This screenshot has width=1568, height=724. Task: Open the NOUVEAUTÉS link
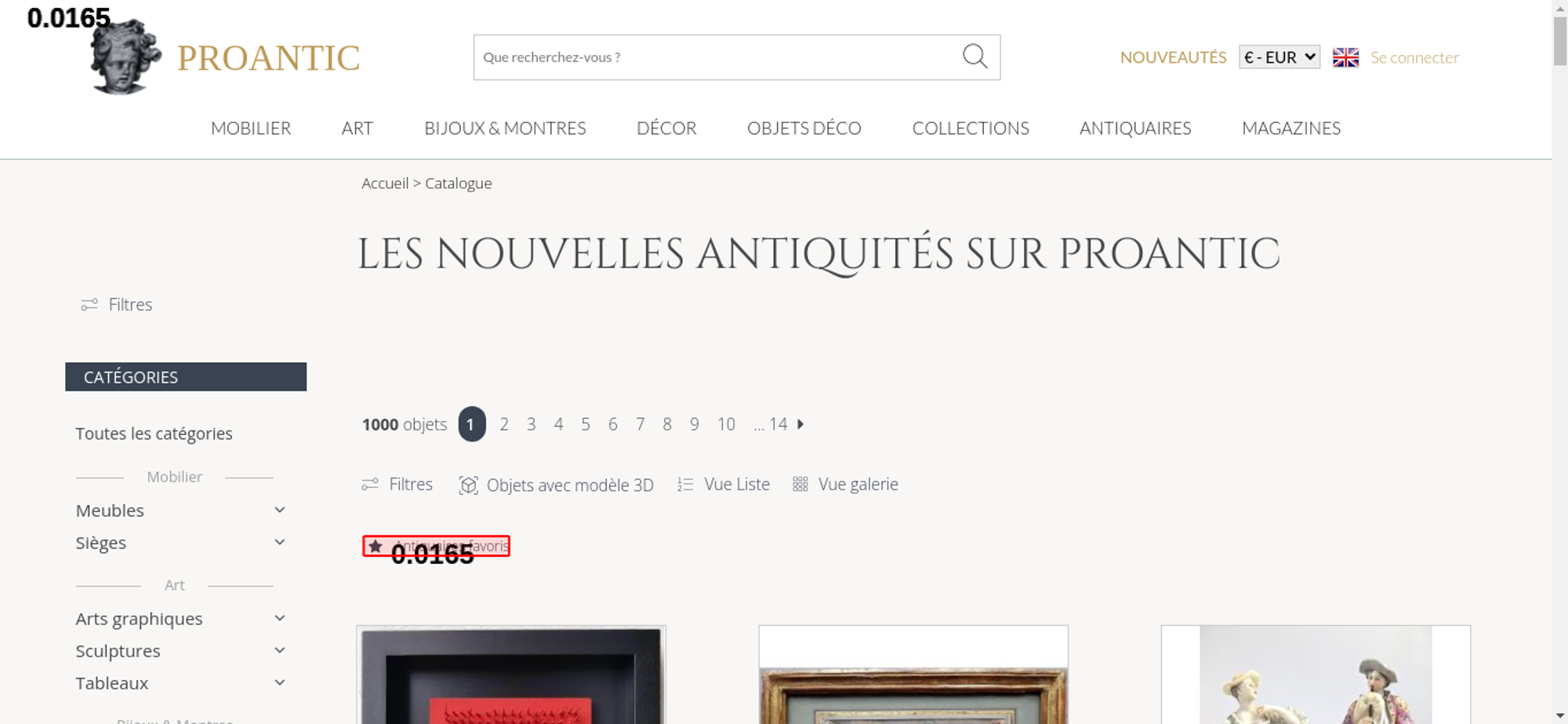click(x=1173, y=57)
